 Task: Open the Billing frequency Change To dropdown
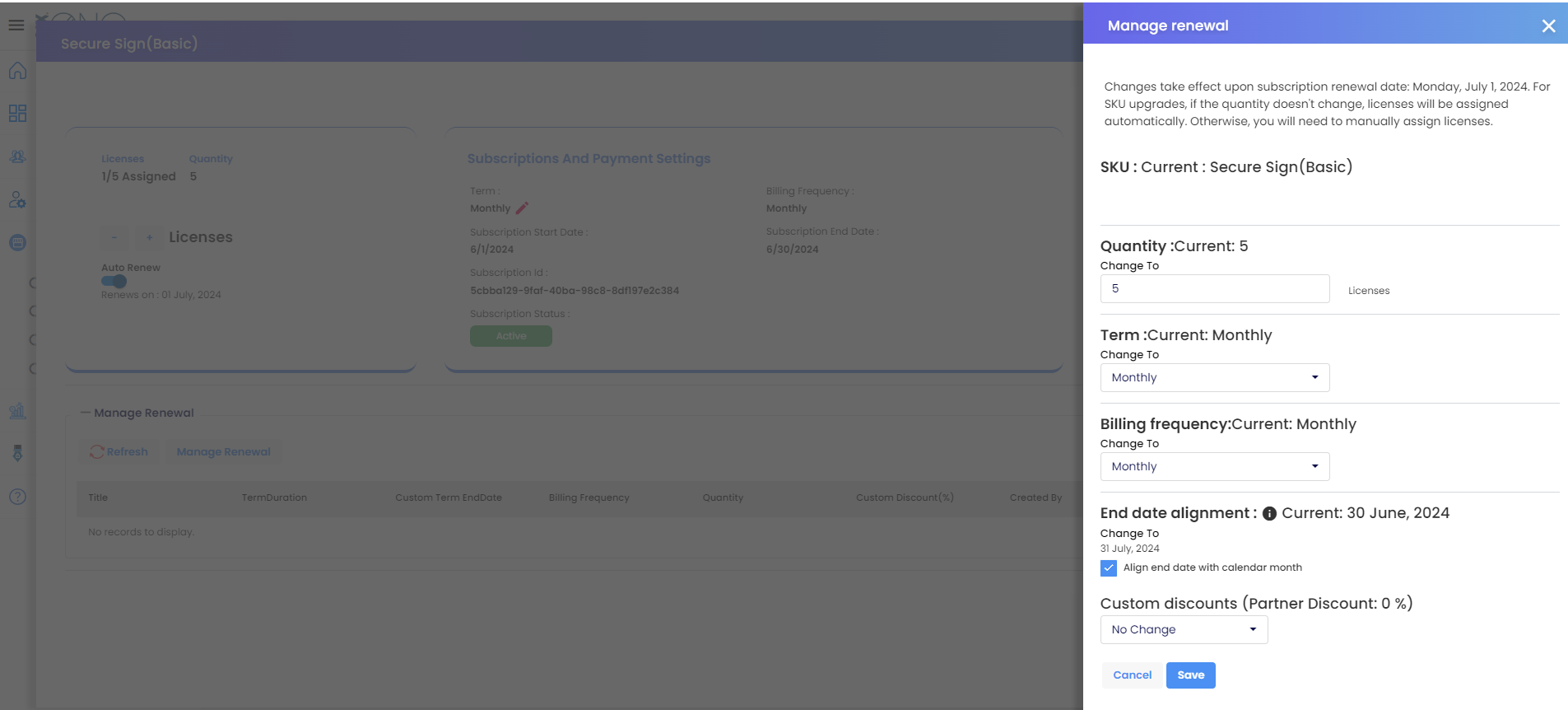1215,466
